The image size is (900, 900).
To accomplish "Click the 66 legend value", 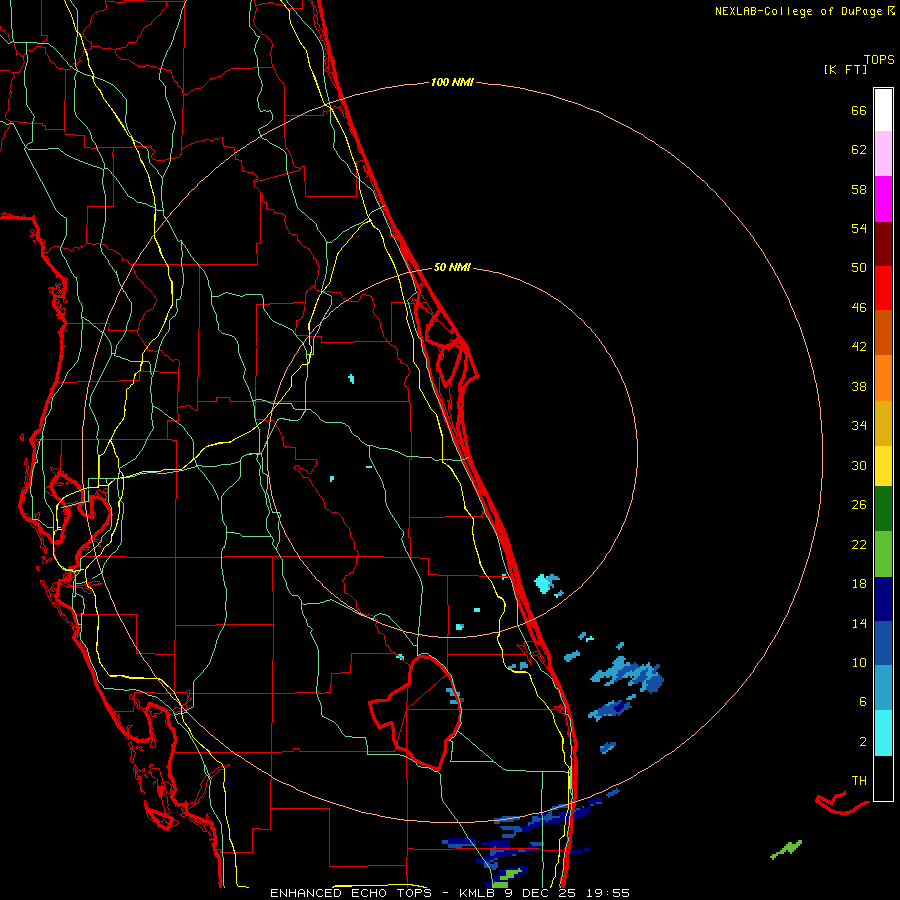I will (859, 110).
